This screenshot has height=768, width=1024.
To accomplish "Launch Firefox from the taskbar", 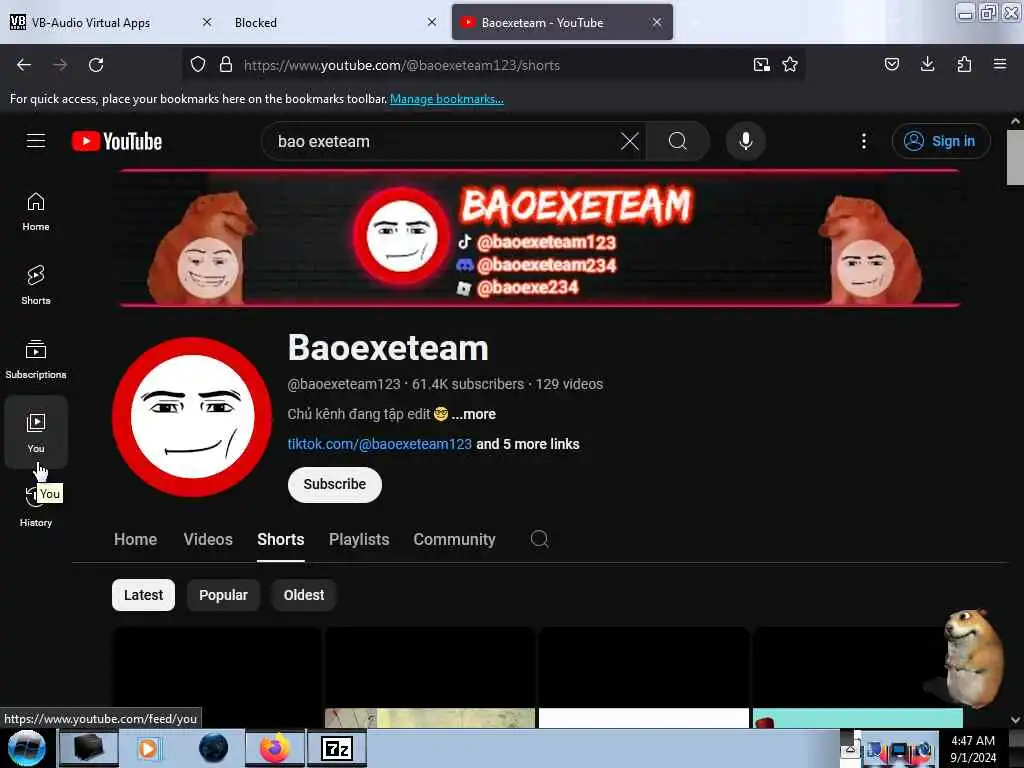I will [x=275, y=748].
